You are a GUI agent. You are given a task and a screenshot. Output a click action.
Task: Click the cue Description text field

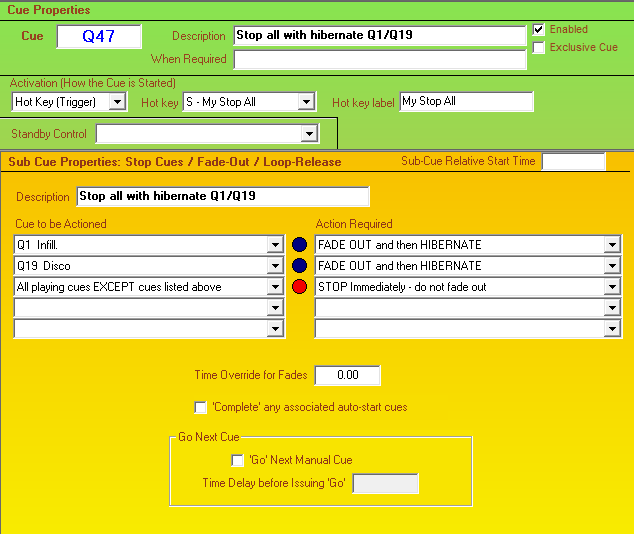pyautogui.click(x=379, y=36)
